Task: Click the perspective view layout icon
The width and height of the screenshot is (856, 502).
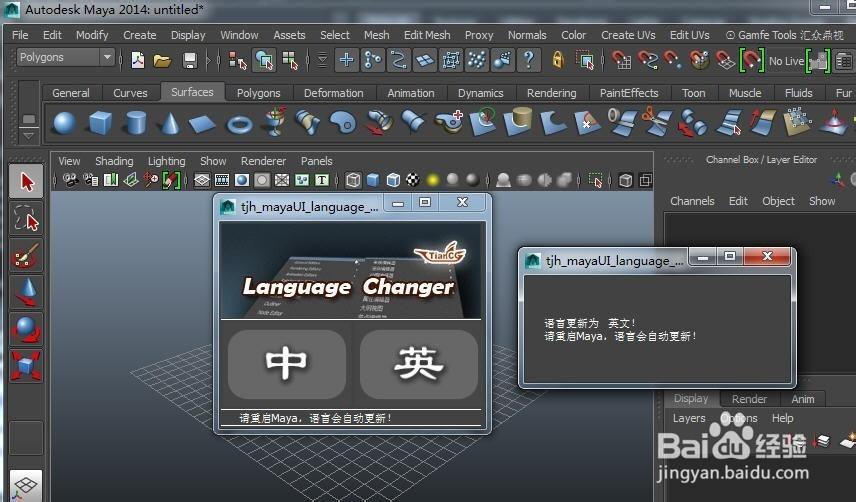Action: pos(26,485)
